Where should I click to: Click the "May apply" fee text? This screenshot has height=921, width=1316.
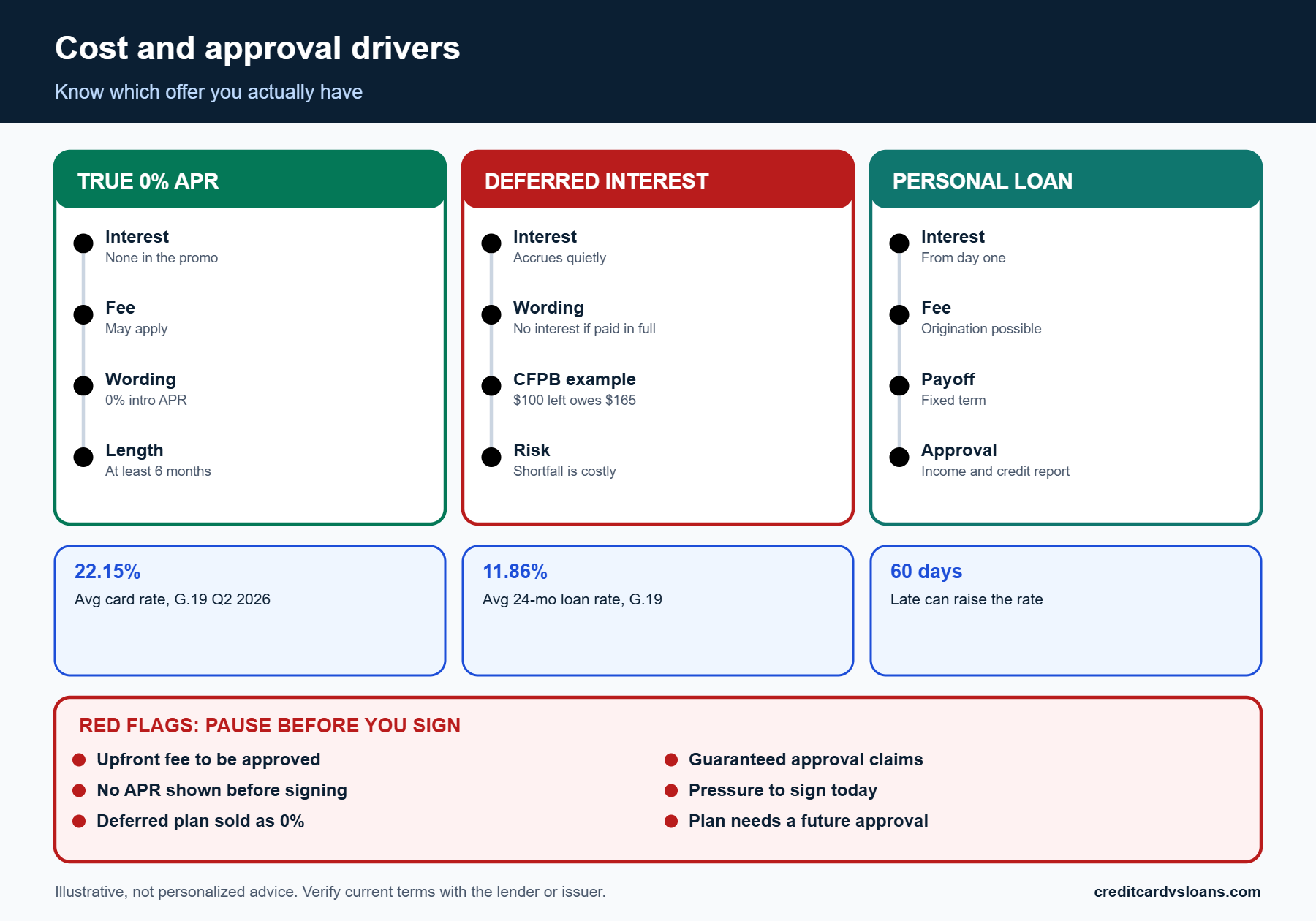(x=136, y=329)
